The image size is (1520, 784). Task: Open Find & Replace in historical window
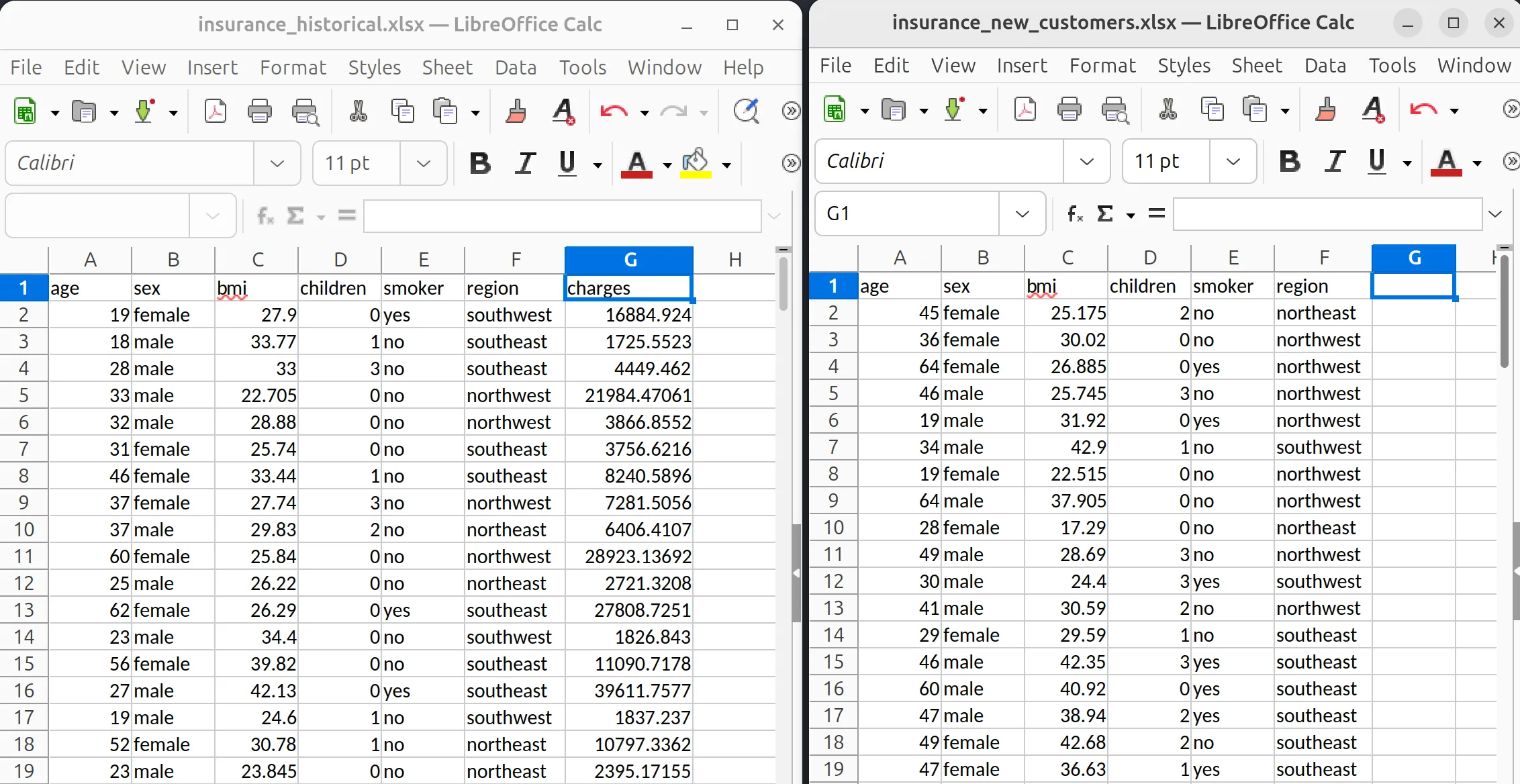(x=746, y=111)
